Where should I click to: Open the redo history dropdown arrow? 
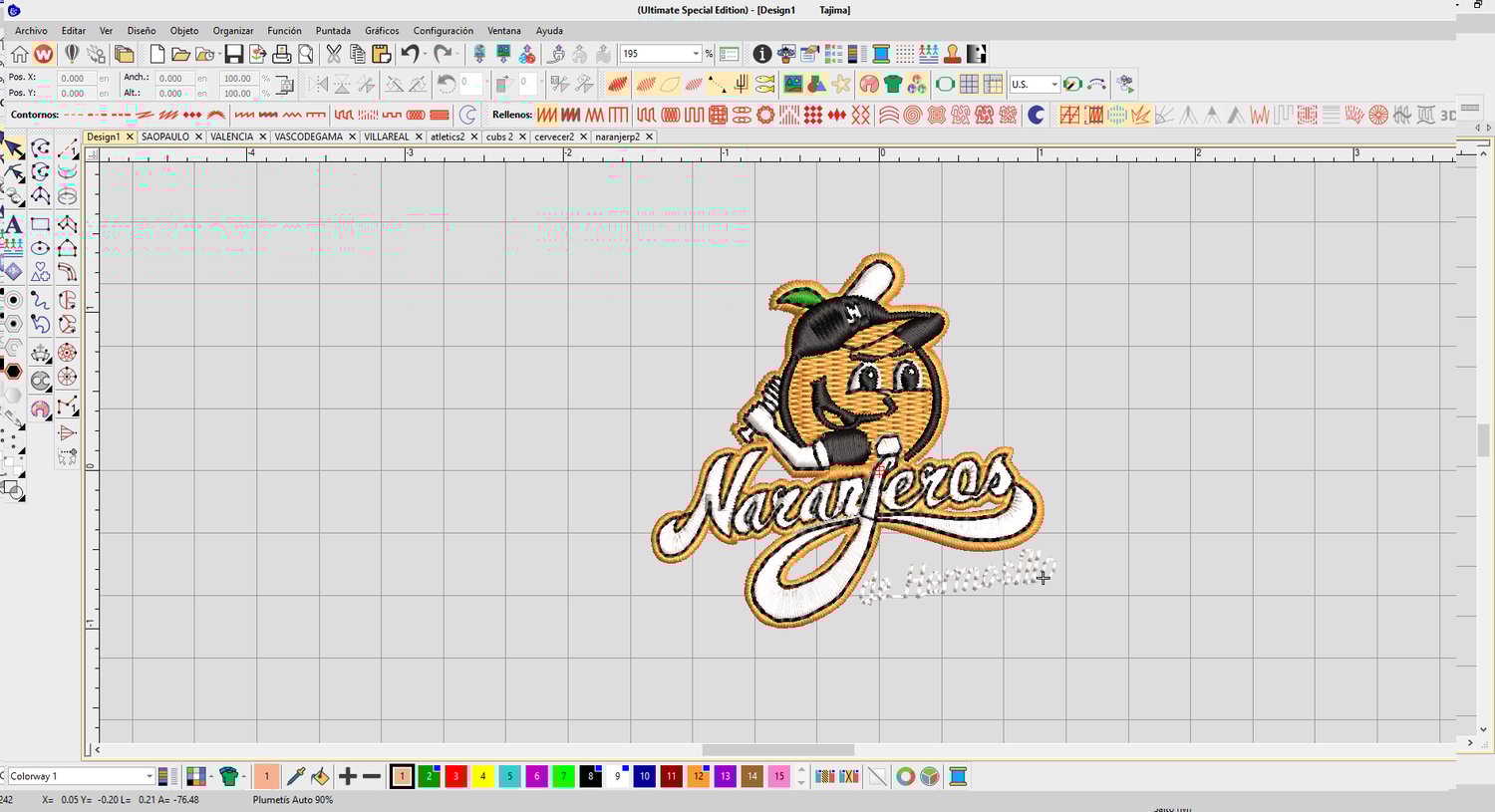click(457, 54)
